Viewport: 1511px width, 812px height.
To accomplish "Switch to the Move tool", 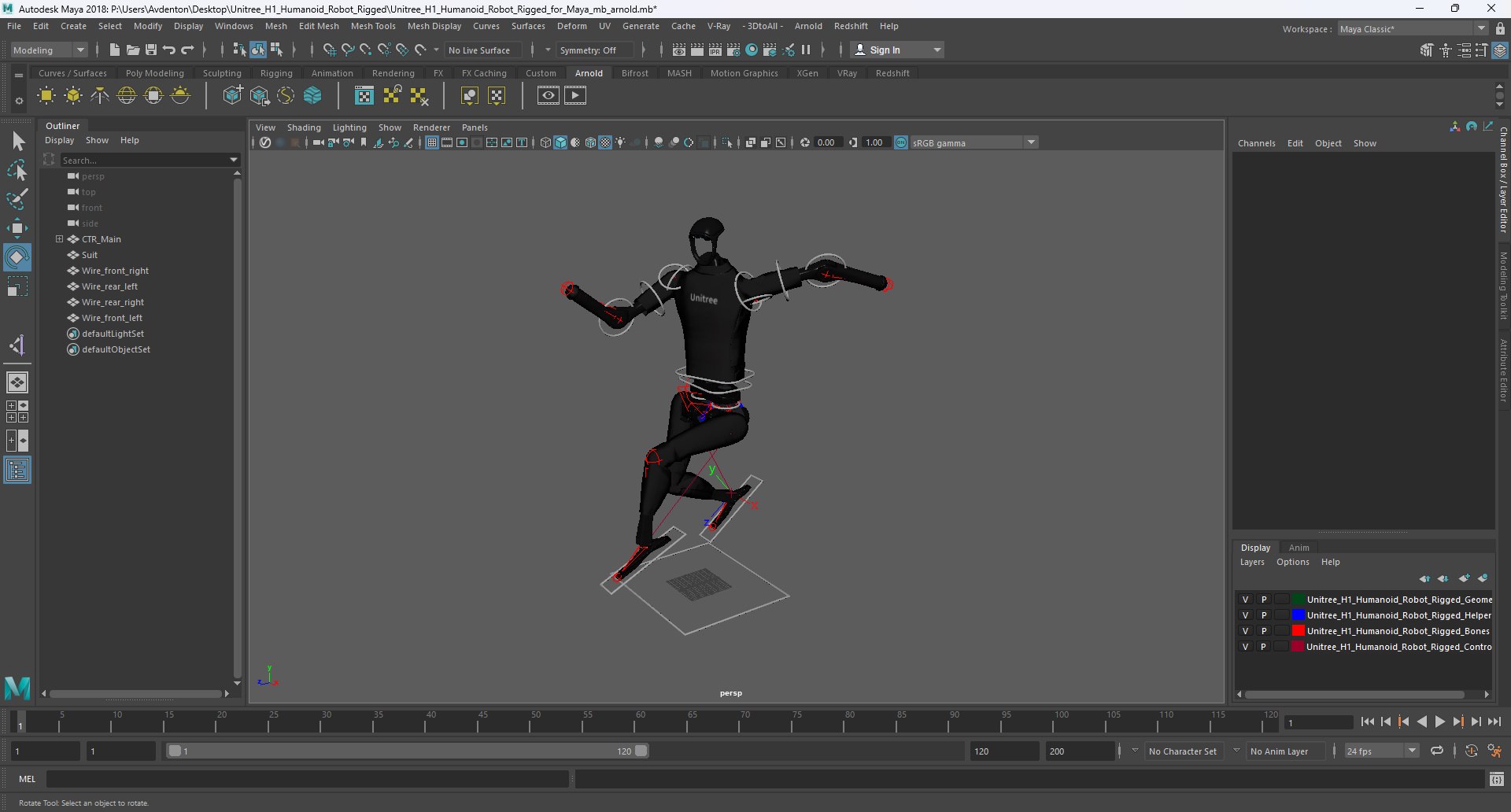I will coord(17,229).
